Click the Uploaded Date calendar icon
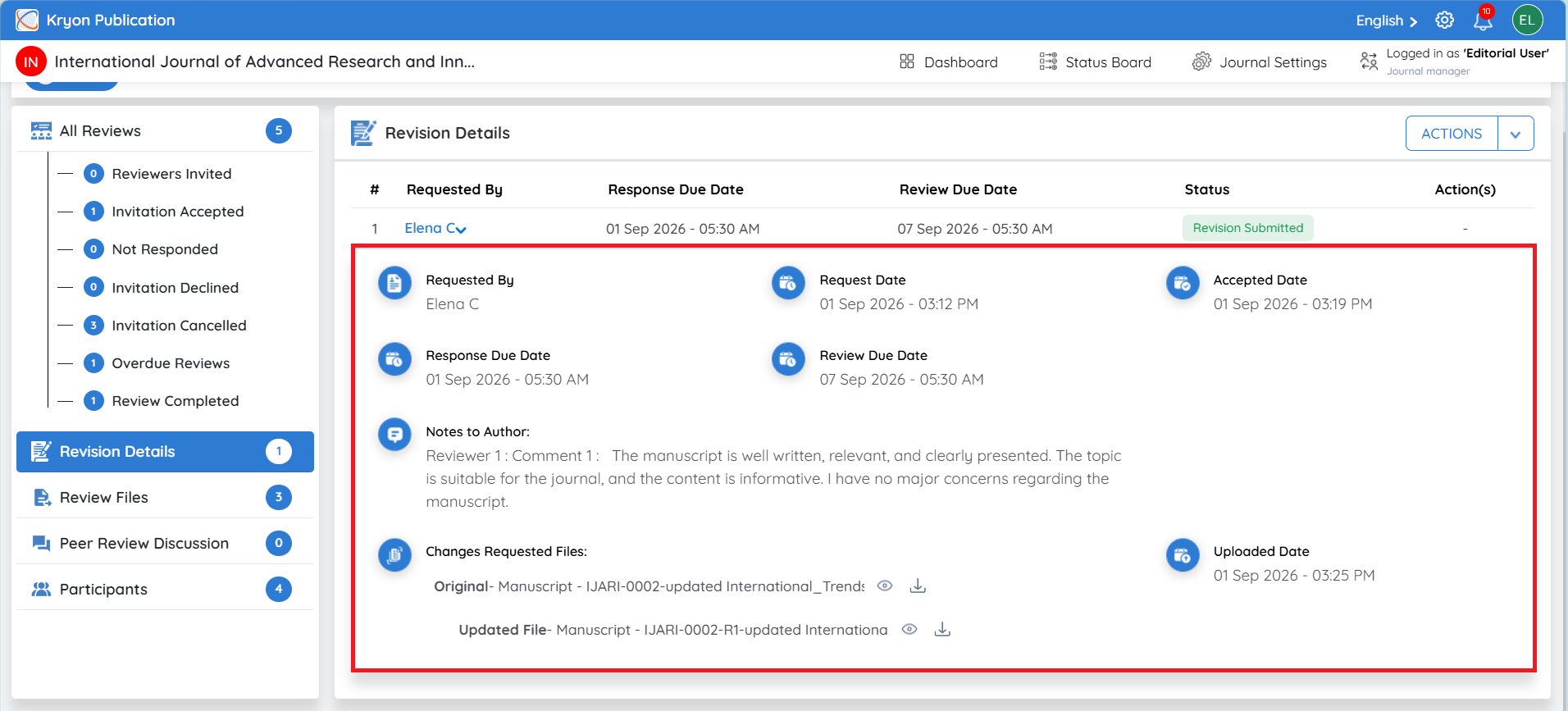 pos(1183,555)
